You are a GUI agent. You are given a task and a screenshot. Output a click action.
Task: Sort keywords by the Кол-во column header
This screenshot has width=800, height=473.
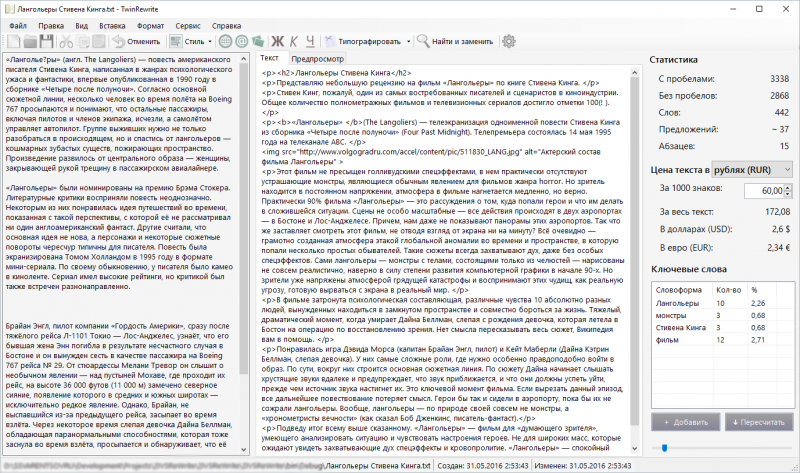point(730,290)
